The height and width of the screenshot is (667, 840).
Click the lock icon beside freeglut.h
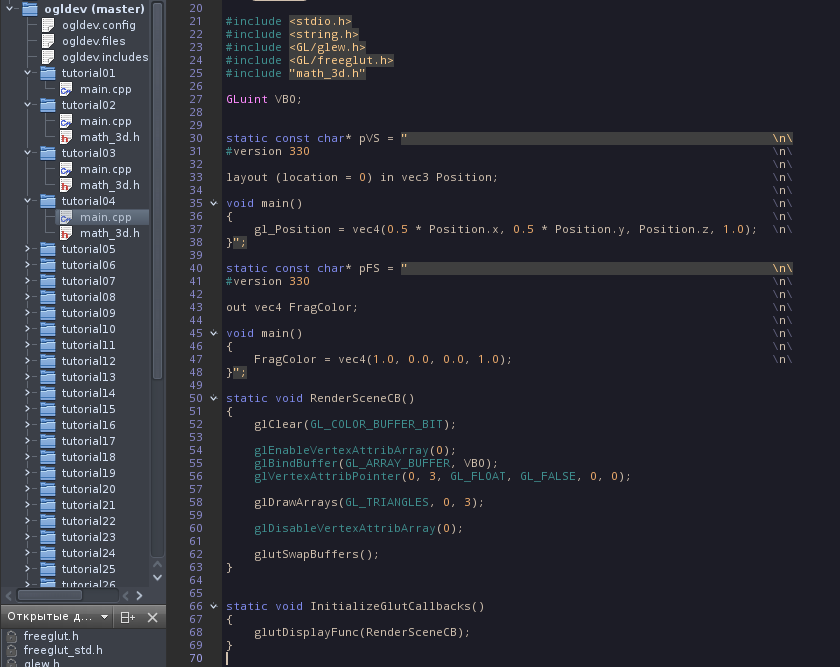[x=12, y=636]
